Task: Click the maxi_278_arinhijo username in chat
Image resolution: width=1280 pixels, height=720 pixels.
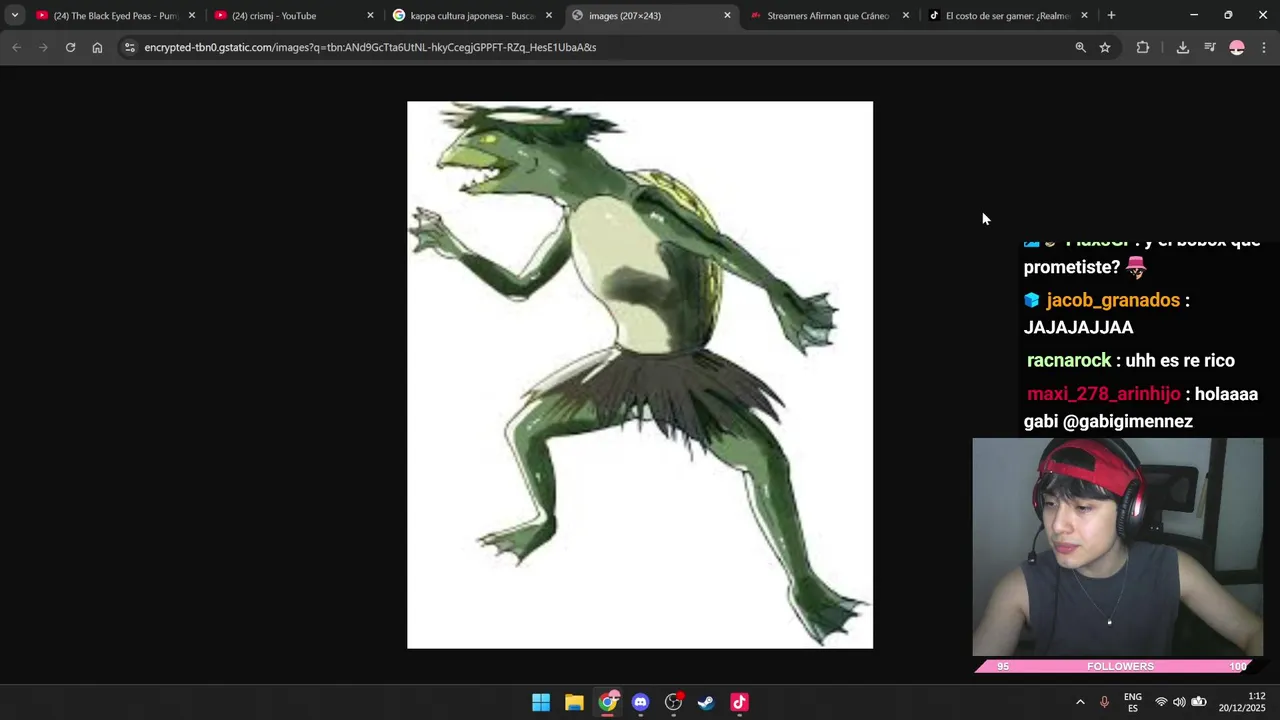Action: (x=1103, y=394)
